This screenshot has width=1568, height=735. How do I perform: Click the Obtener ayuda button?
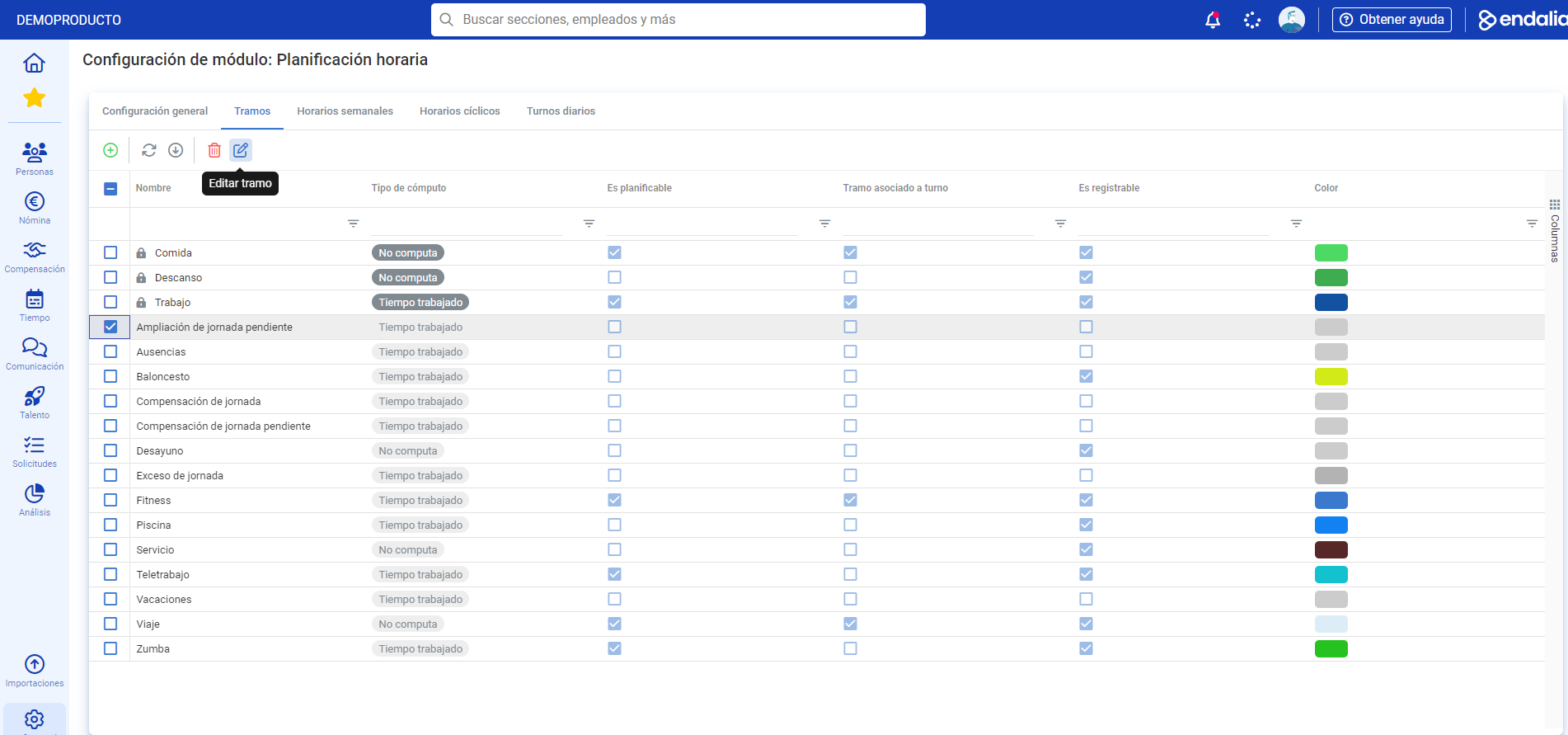coord(1392,20)
